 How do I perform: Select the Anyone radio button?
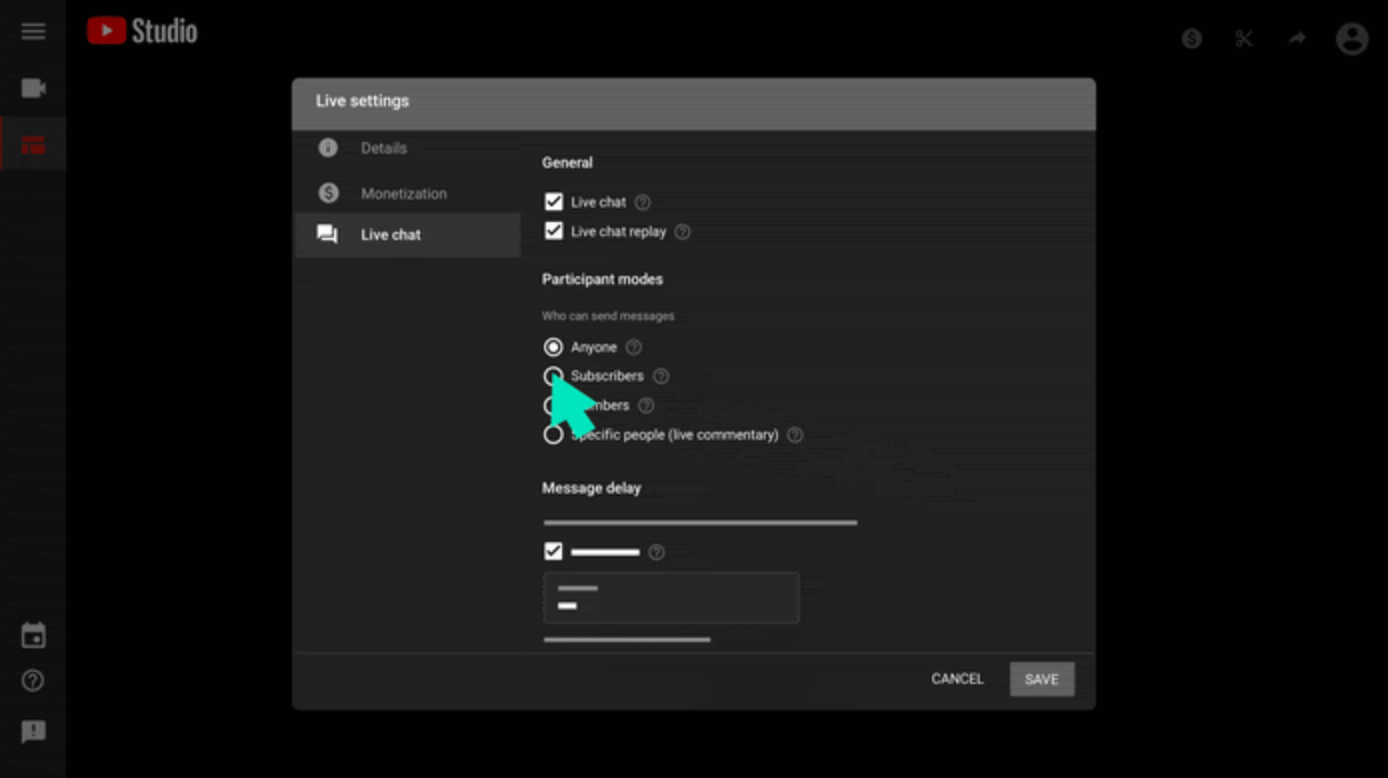553,347
